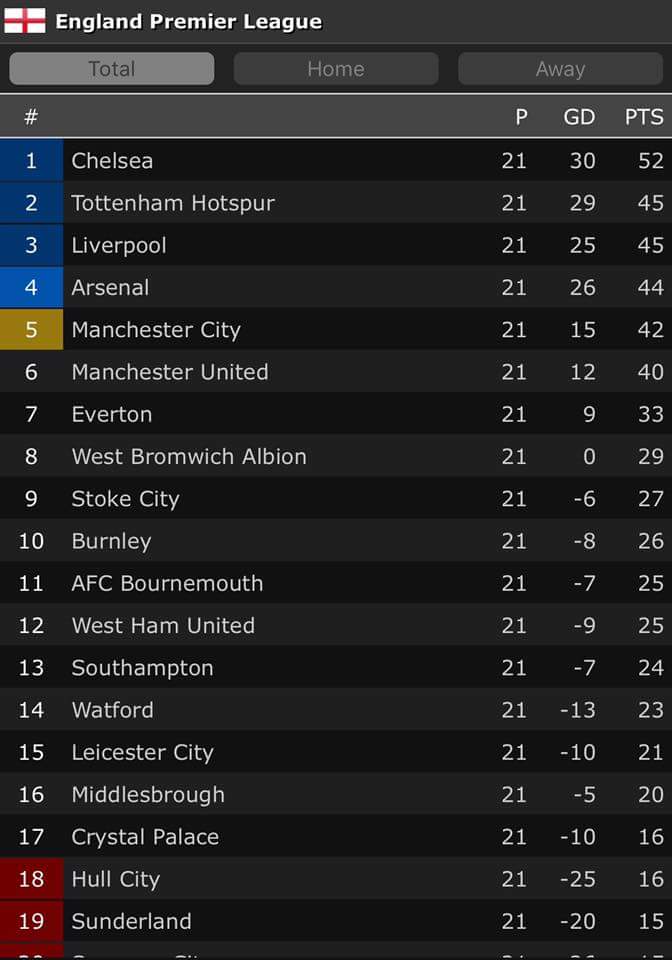Open Everton team row
The height and width of the screenshot is (960, 672).
point(112,414)
